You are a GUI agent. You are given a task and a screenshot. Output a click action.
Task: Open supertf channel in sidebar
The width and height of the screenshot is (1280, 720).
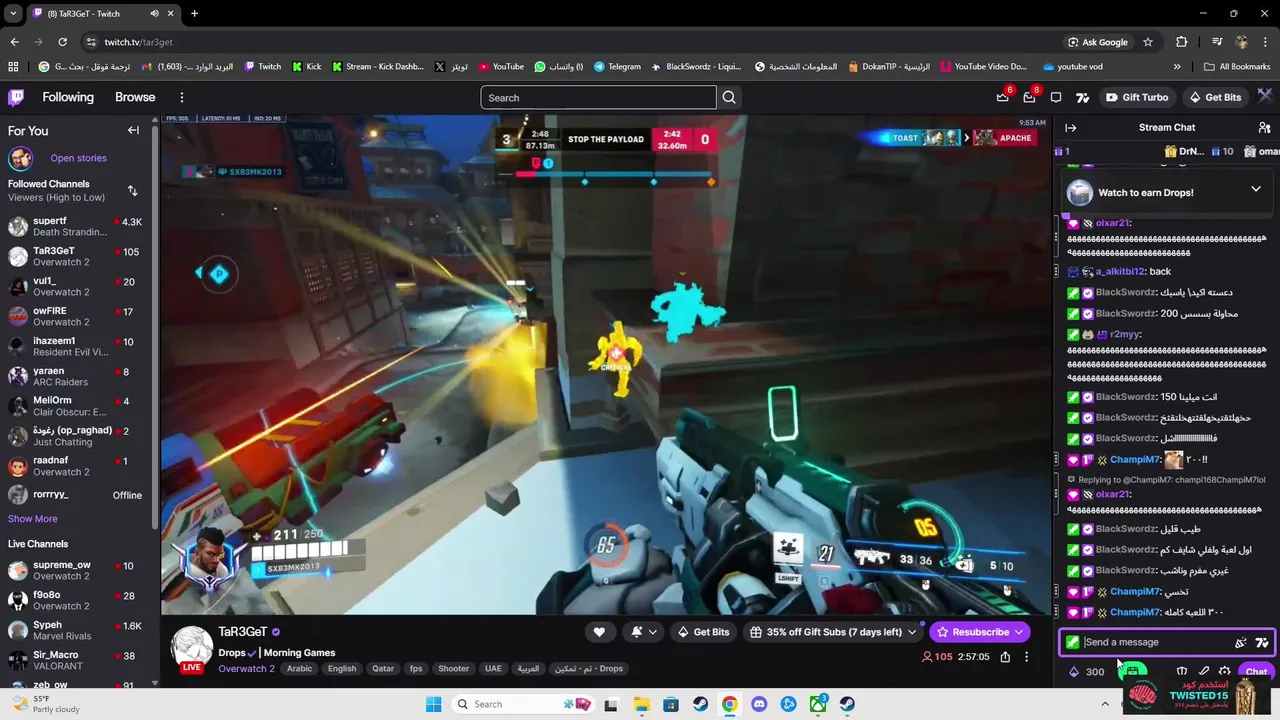75,226
